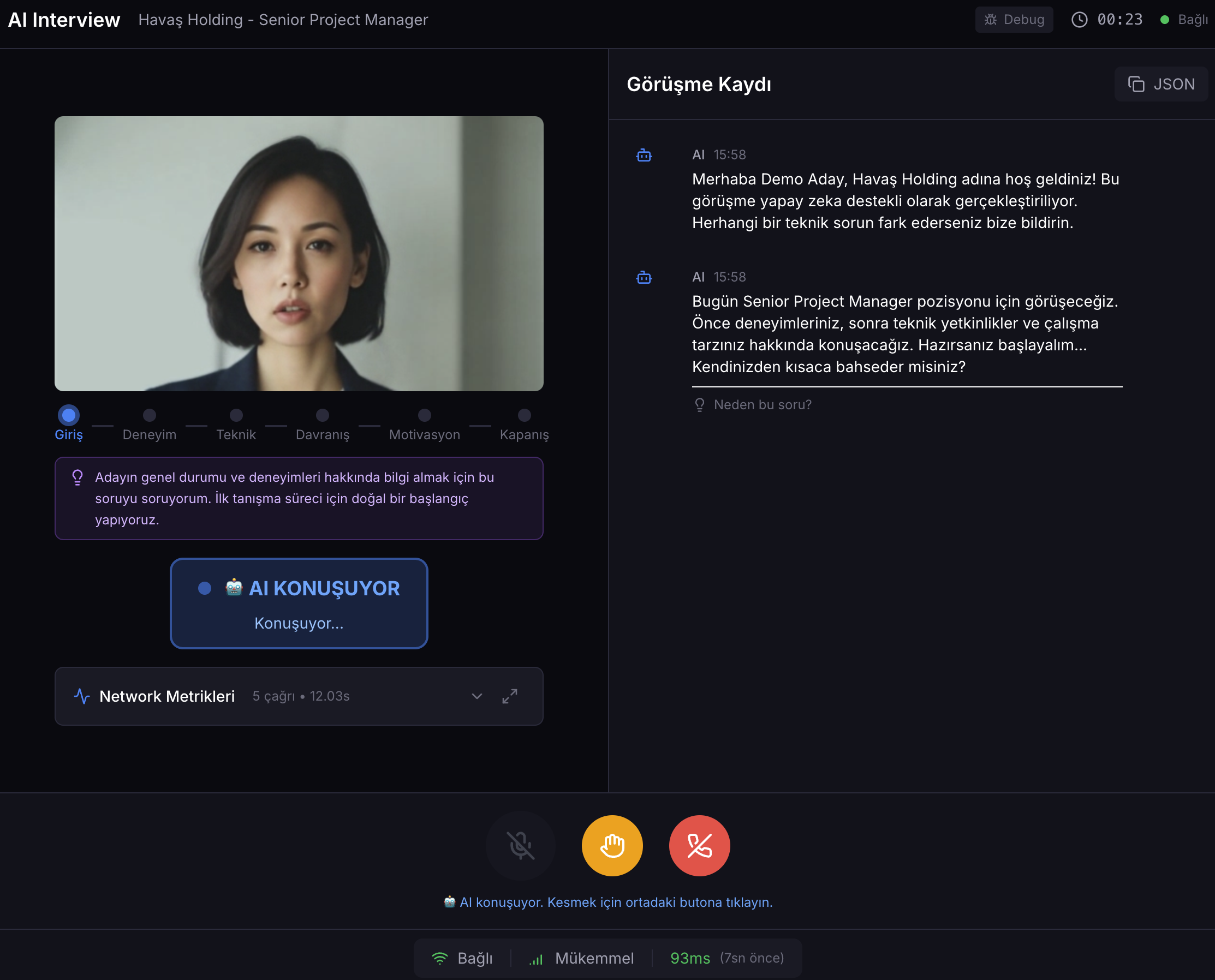Image resolution: width=1215 pixels, height=980 pixels.
Task: Click the second AI robot message icon
Action: 644,278
